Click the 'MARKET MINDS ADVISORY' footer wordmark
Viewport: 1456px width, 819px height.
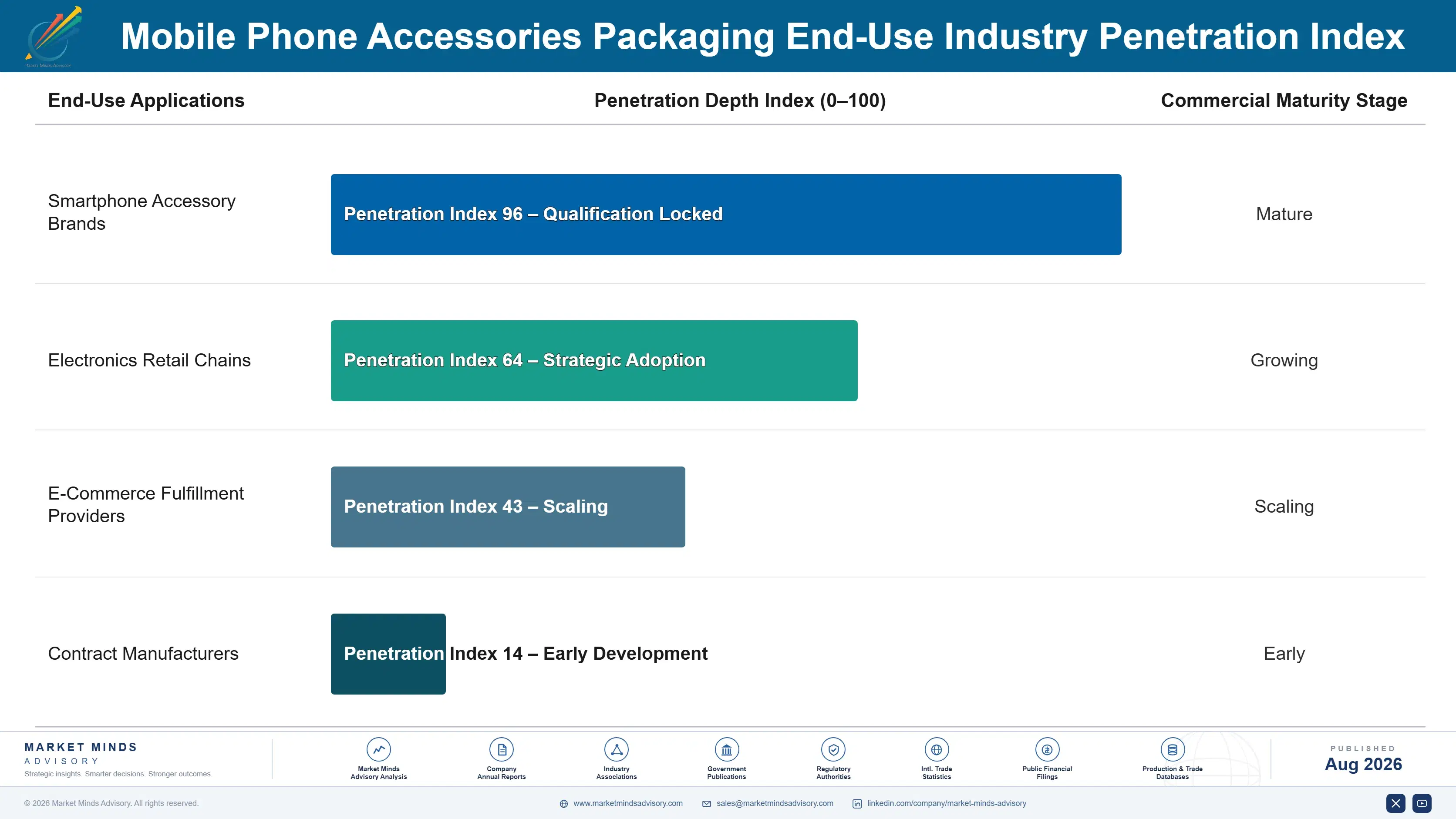[x=81, y=753]
